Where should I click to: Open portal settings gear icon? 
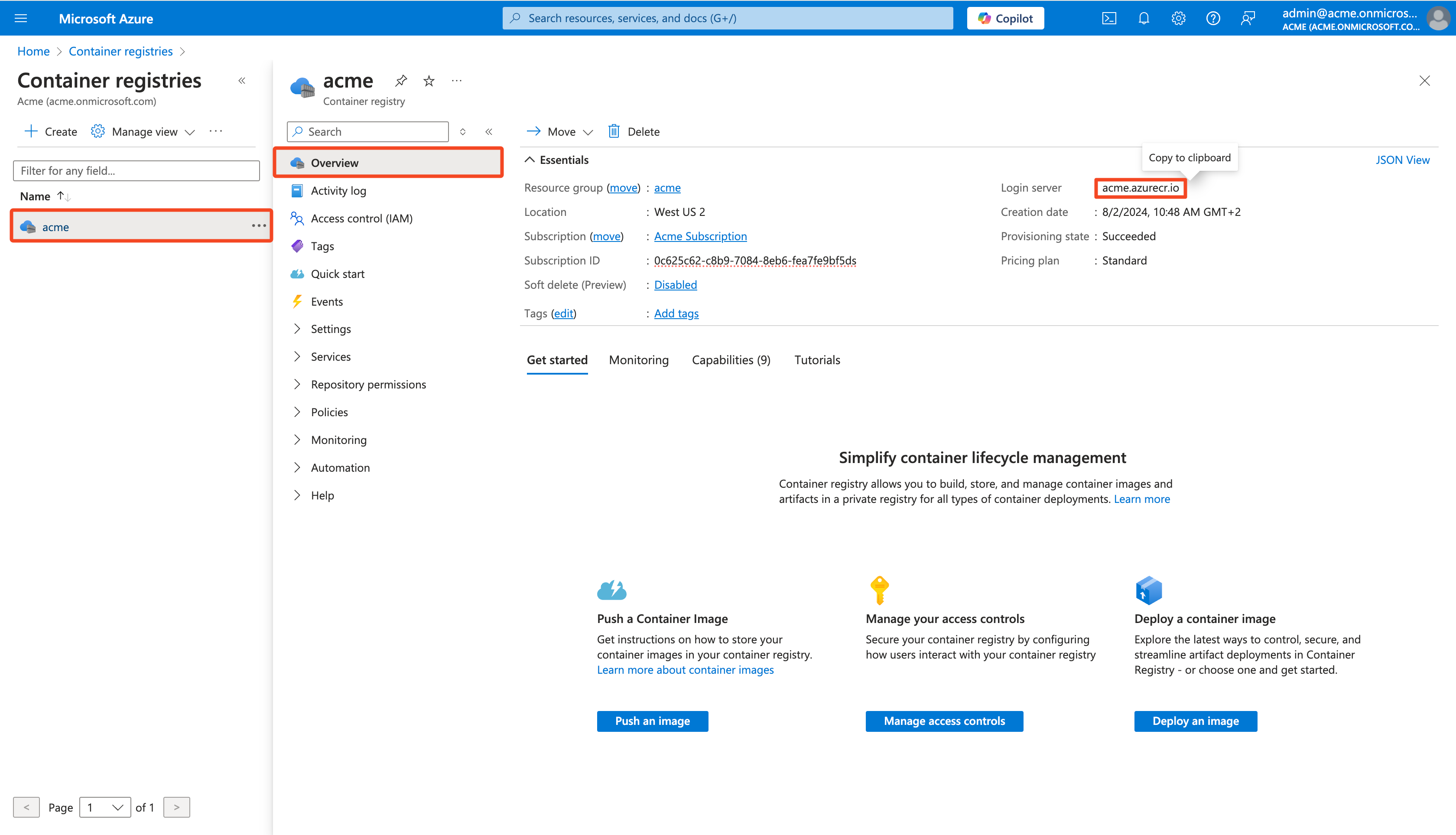click(x=1178, y=18)
